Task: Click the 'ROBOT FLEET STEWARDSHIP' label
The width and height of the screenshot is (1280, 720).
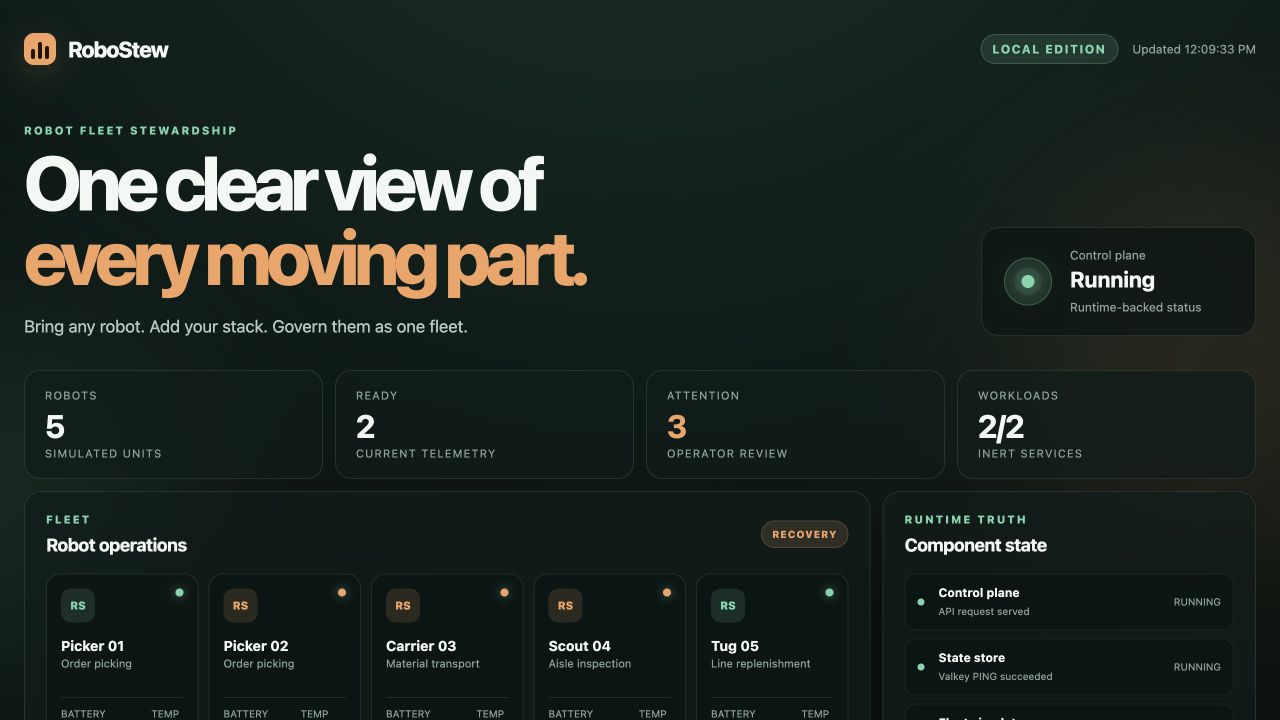Action: [131, 130]
